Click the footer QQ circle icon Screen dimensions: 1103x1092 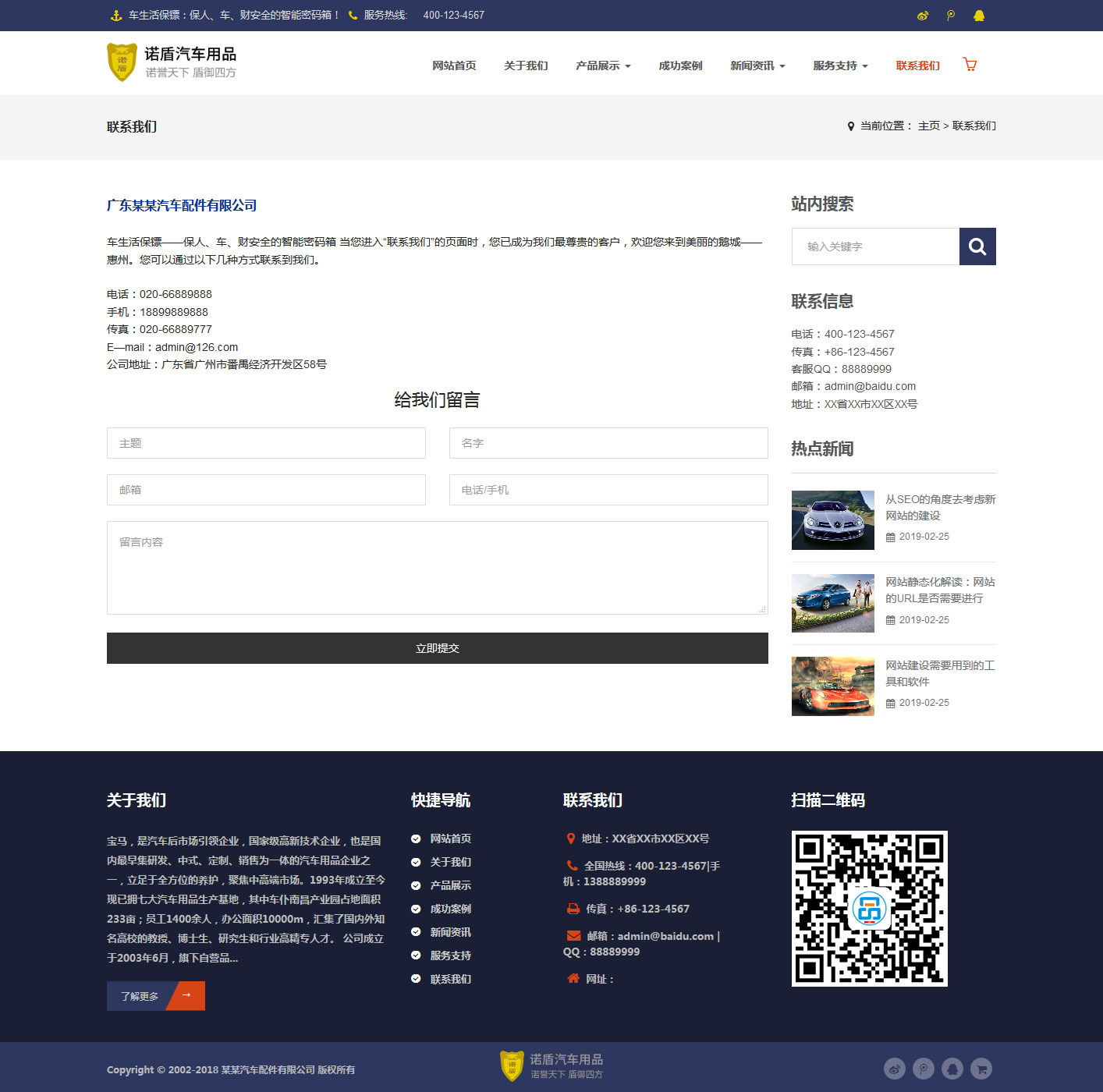(x=952, y=1069)
